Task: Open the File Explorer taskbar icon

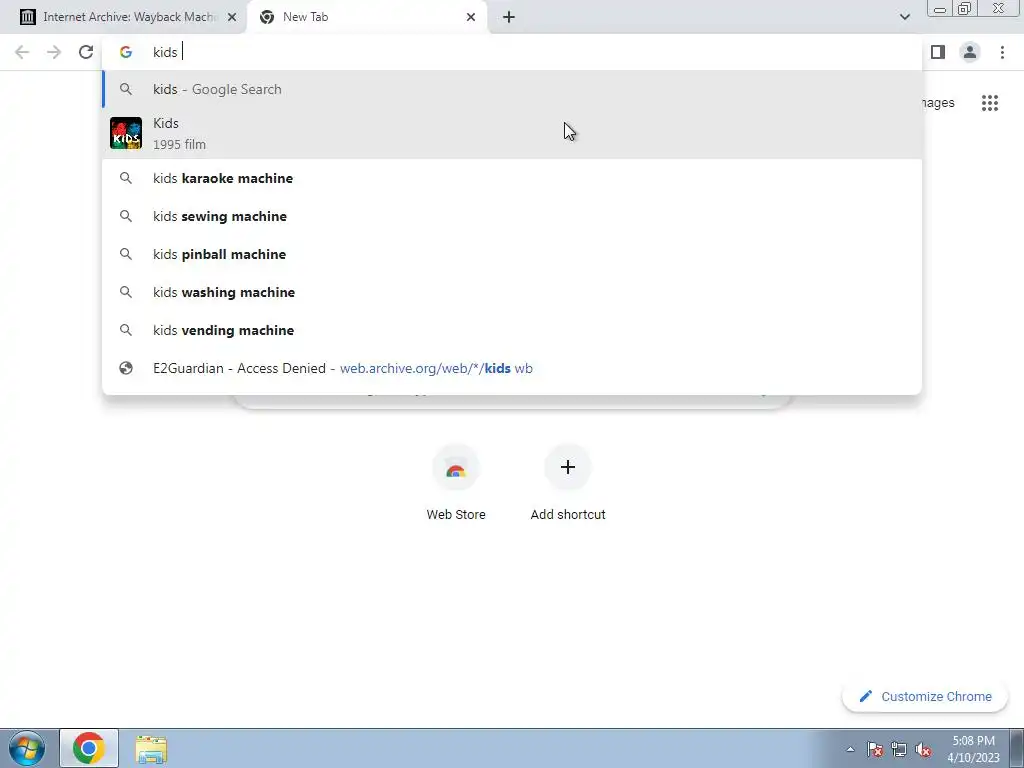Action: 151,749
